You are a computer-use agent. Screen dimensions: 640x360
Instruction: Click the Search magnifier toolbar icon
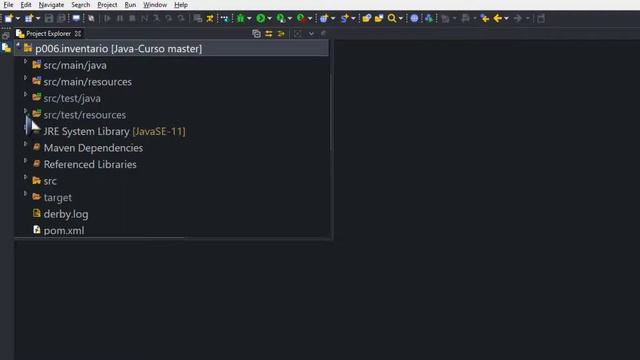click(x=391, y=18)
